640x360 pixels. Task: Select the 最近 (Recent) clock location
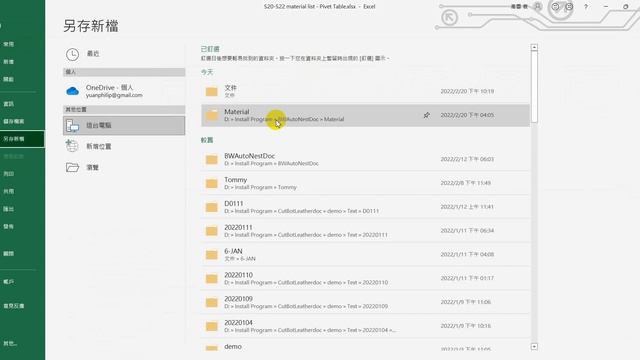[x=124, y=54]
